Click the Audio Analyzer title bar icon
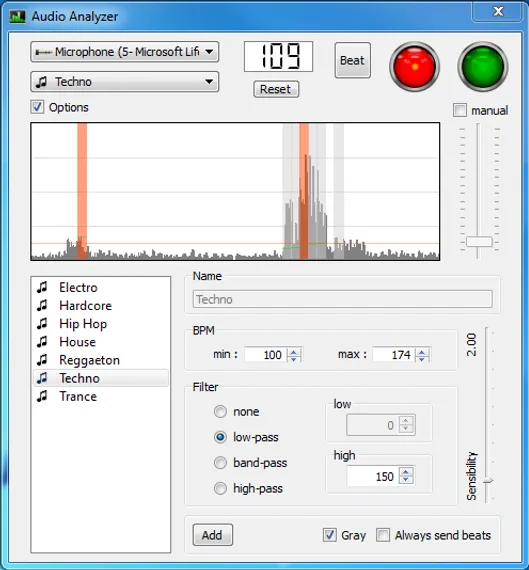The image size is (529, 570). tap(17, 17)
